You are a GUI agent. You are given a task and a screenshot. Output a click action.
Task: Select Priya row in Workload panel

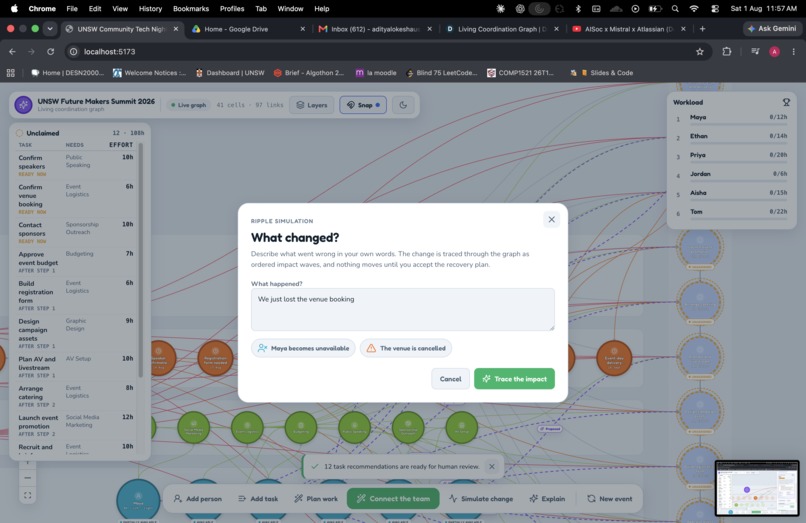click(x=731, y=156)
